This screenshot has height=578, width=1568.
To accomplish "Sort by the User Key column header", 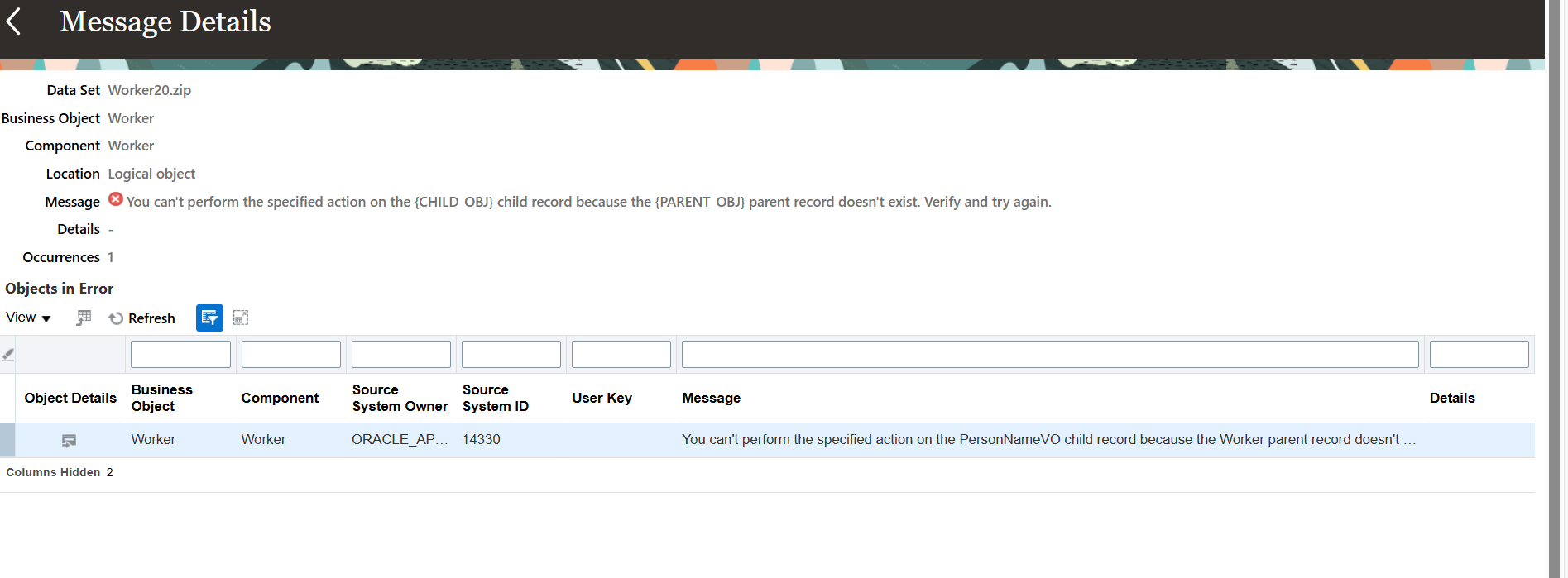I will click(x=602, y=398).
